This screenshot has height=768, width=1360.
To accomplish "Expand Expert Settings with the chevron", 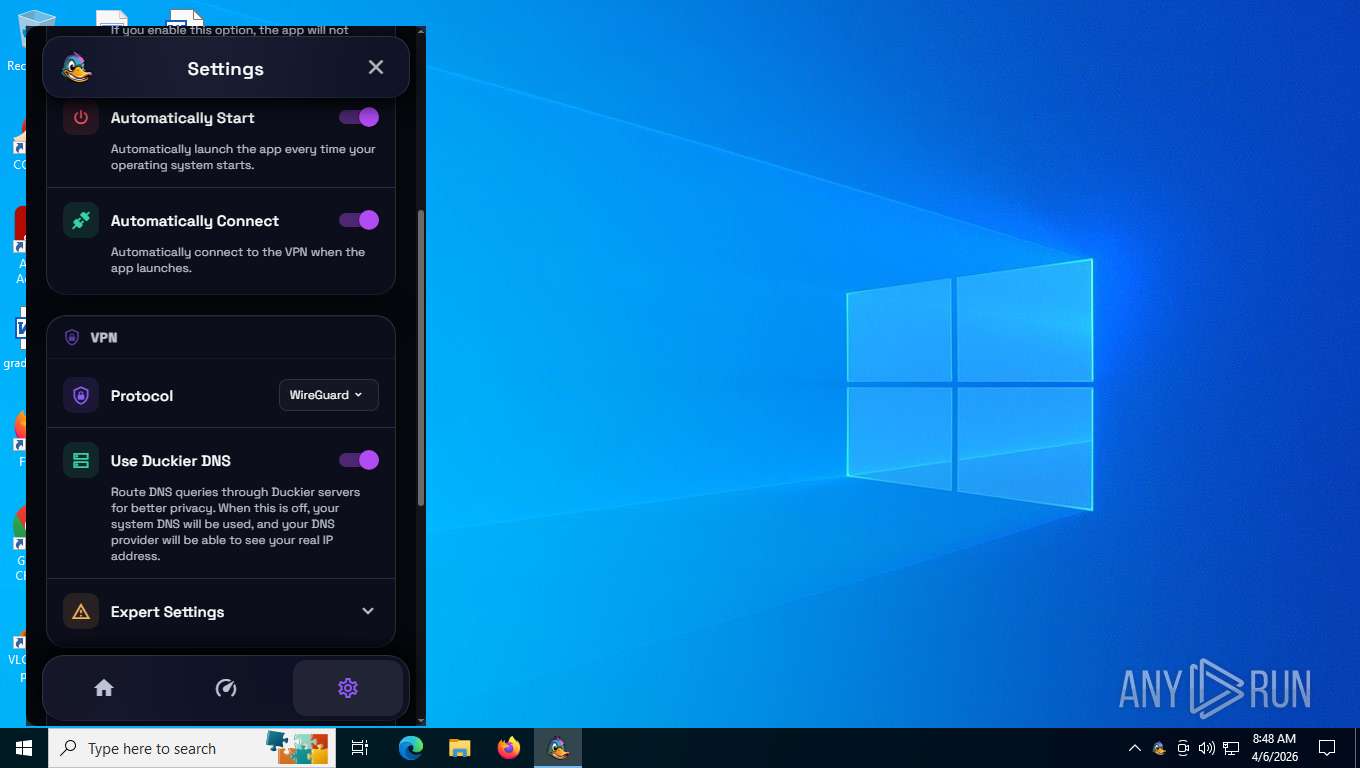I will [x=368, y=611].
